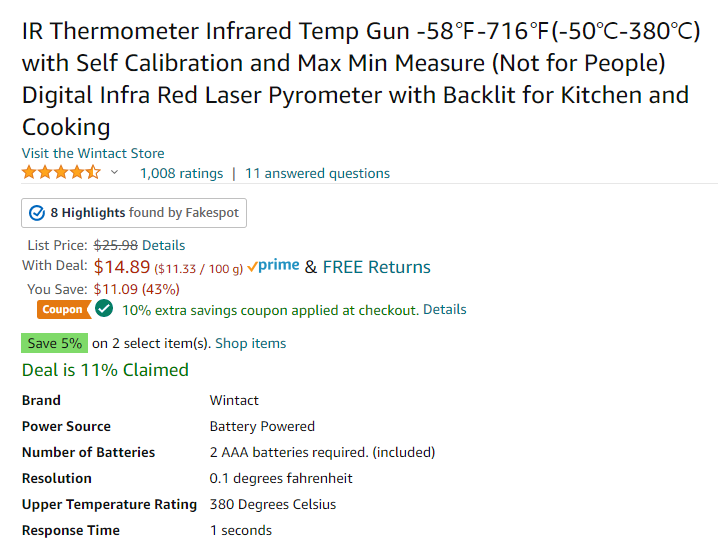The width and height of the screenshot is (718, 548).
Task: Open coupon Details link
Action: [x=445, y=309]
